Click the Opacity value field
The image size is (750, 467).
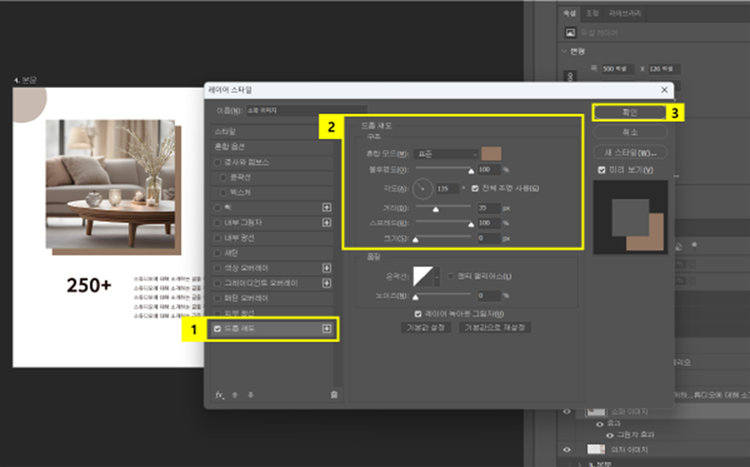pyautogui.click(x=489, y=169)
